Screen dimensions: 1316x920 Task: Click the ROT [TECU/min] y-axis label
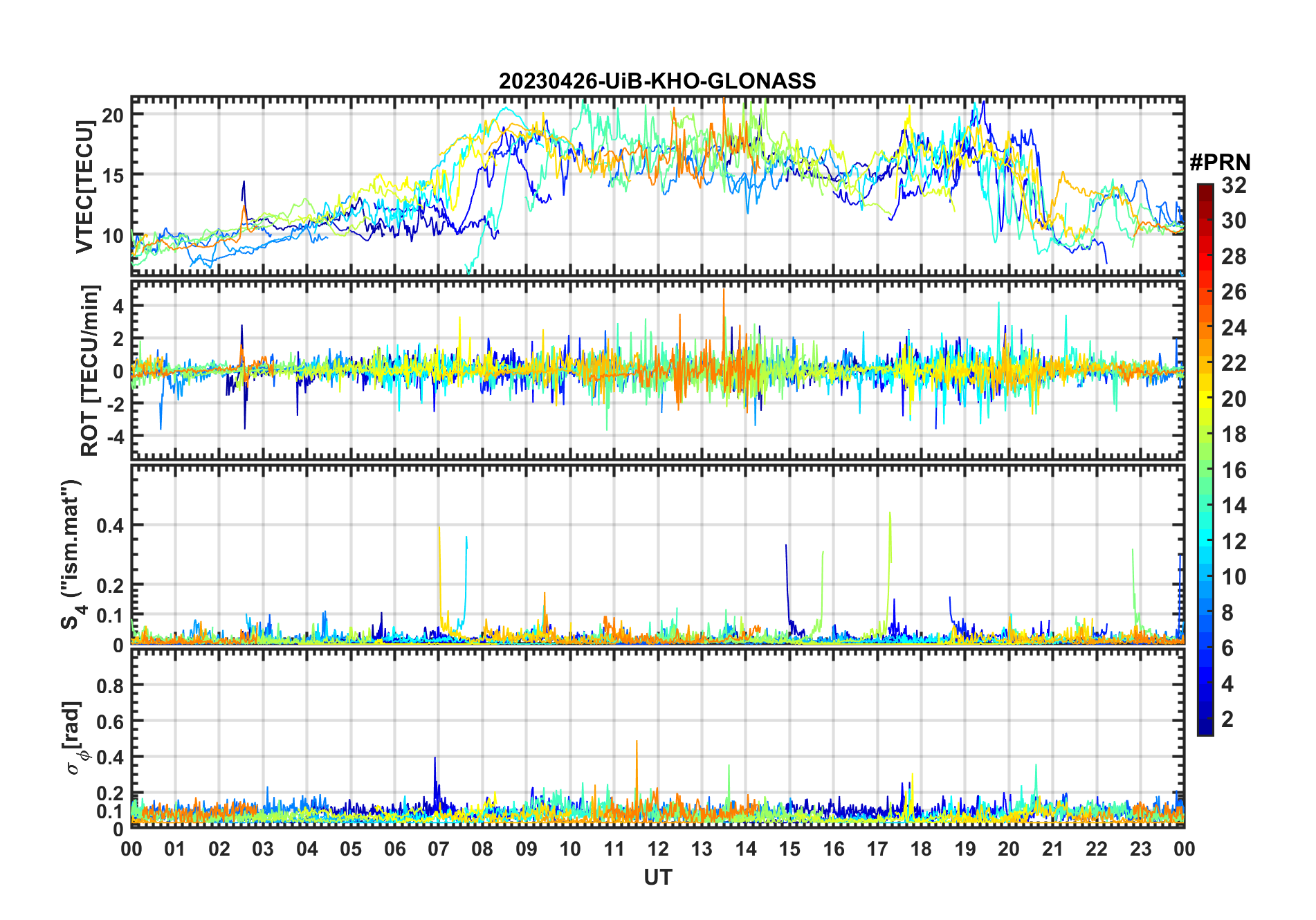tap(90, 370)
